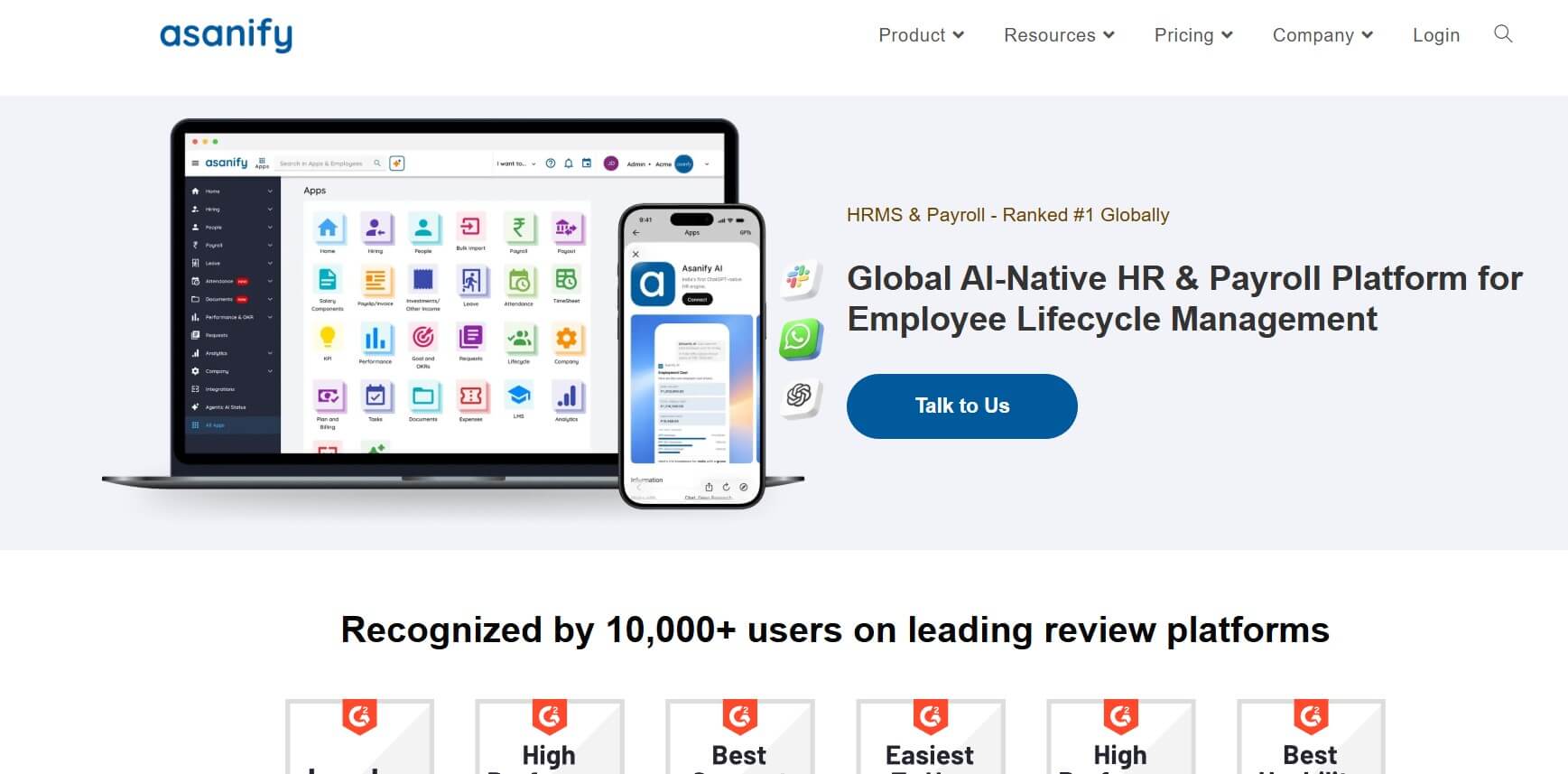
Task: Expand Hiring chevron in mockup sidebar
Action: click(x=270, y=210)
